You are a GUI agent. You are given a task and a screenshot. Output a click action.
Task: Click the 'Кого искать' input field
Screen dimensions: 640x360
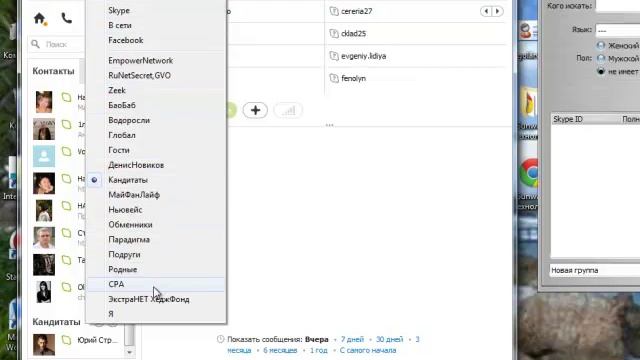point(618,6)
